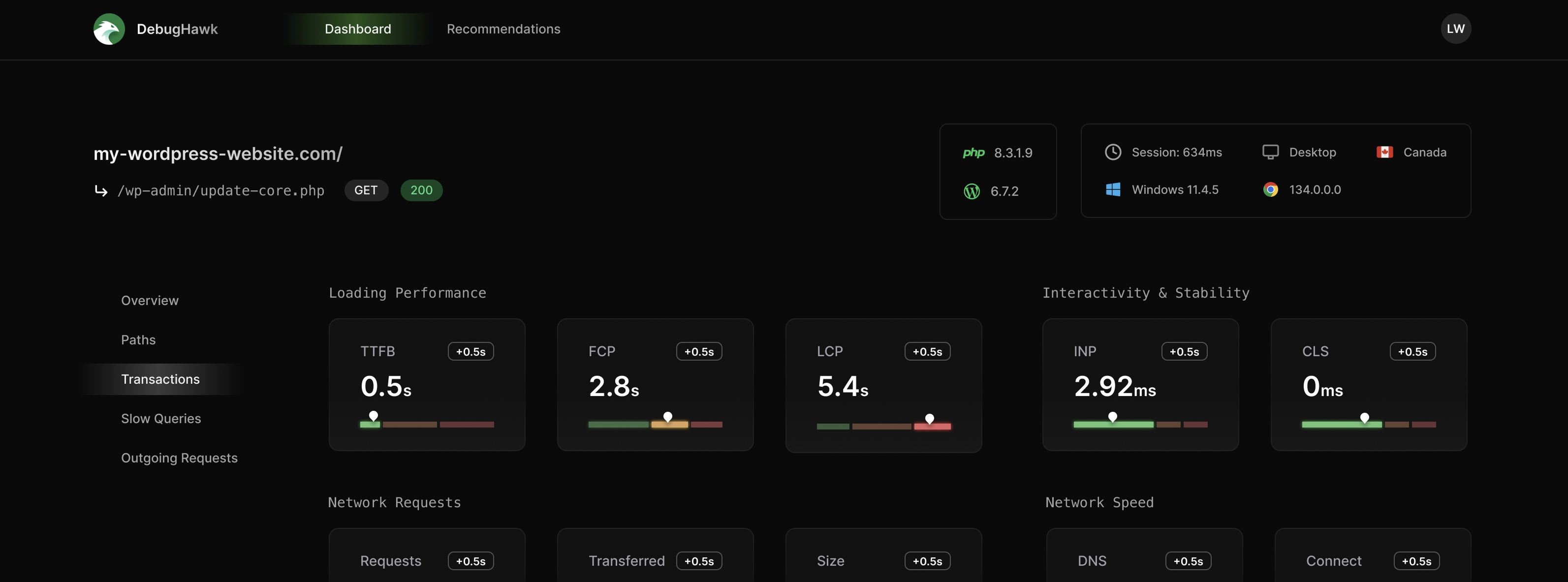The image size is (1568, 582).
Task: Click the Canada flag icon
Action: click(x=1384, y=152)
